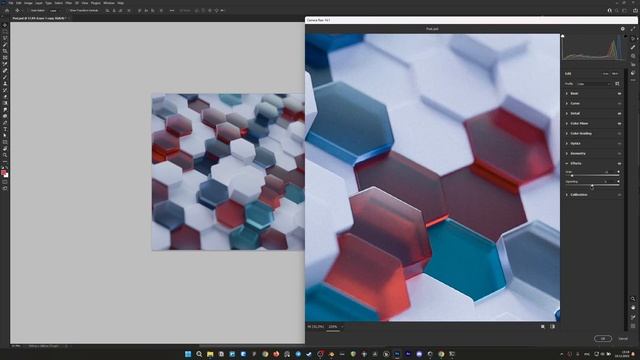Change screen mode from Photoshop toolbar bottom

point(5,189)
